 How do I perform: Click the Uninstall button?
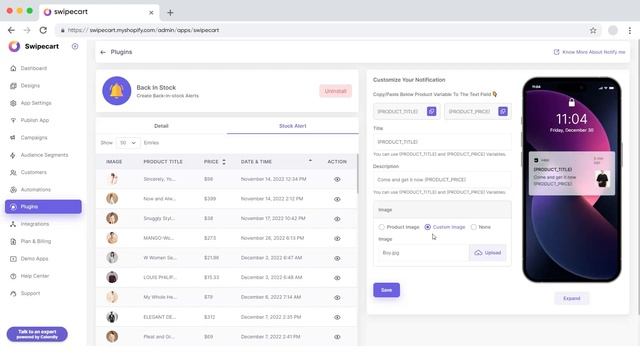pos(336,91)
